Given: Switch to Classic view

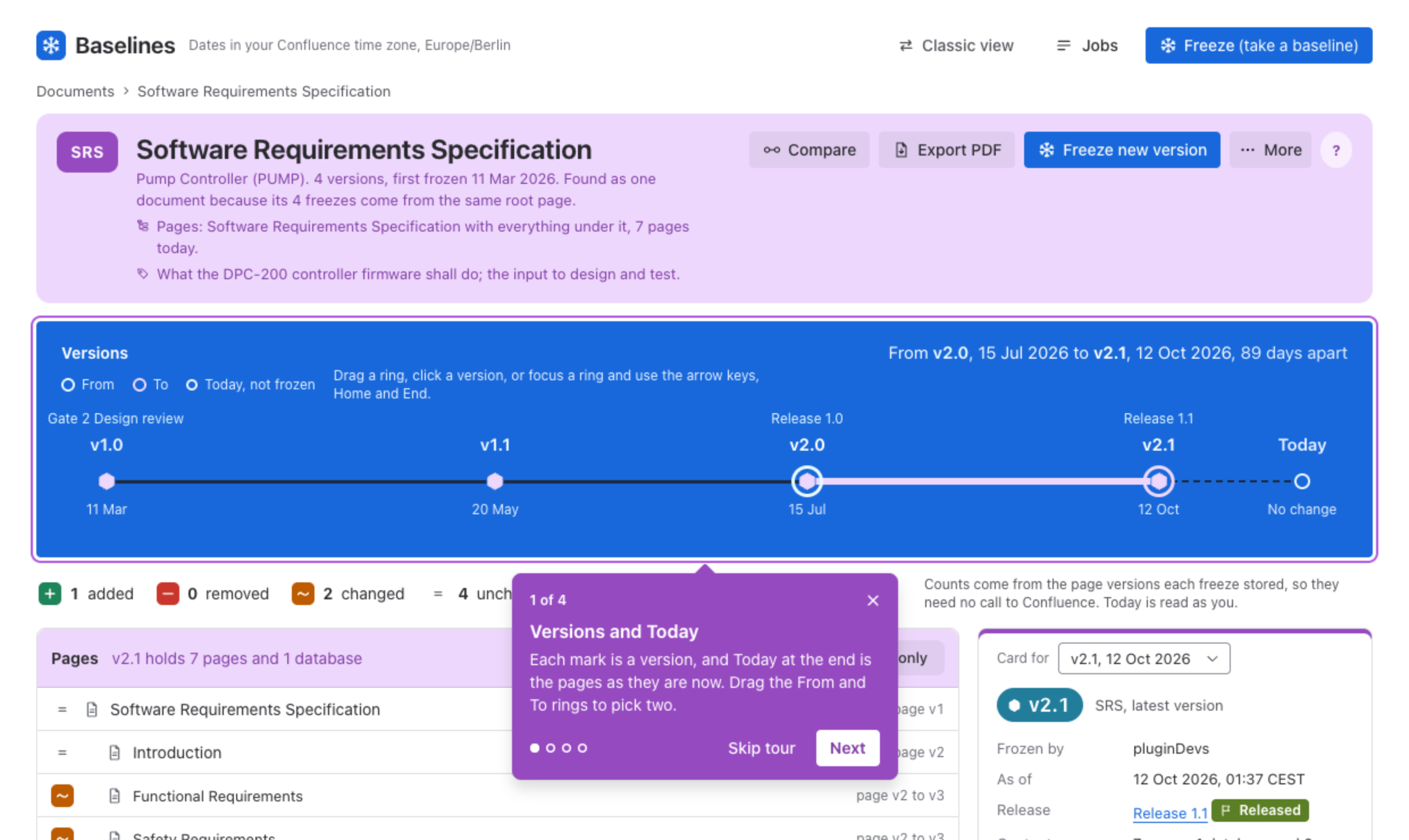Looking at the screenshot, I should point(957,45).
